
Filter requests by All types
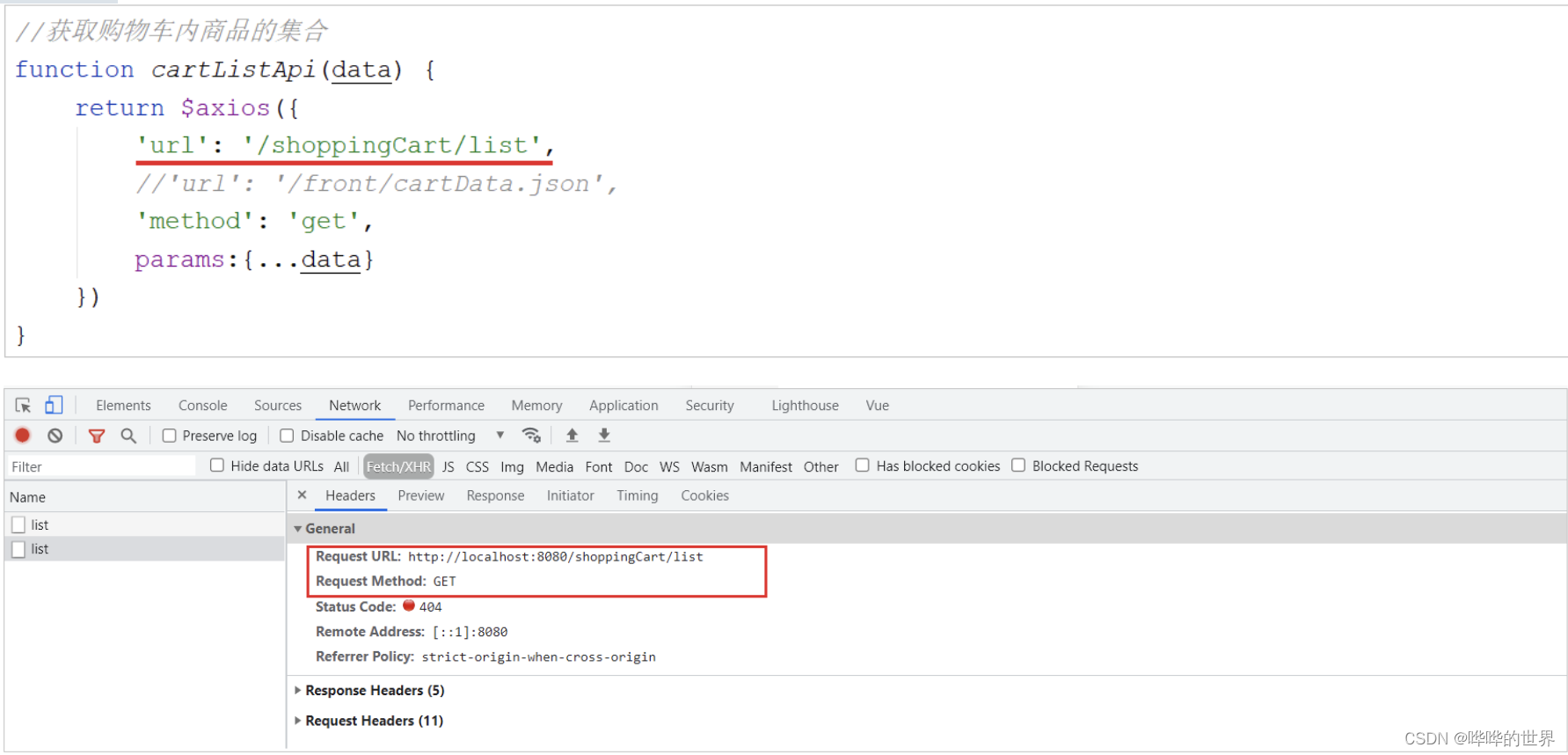pos(341,467)
